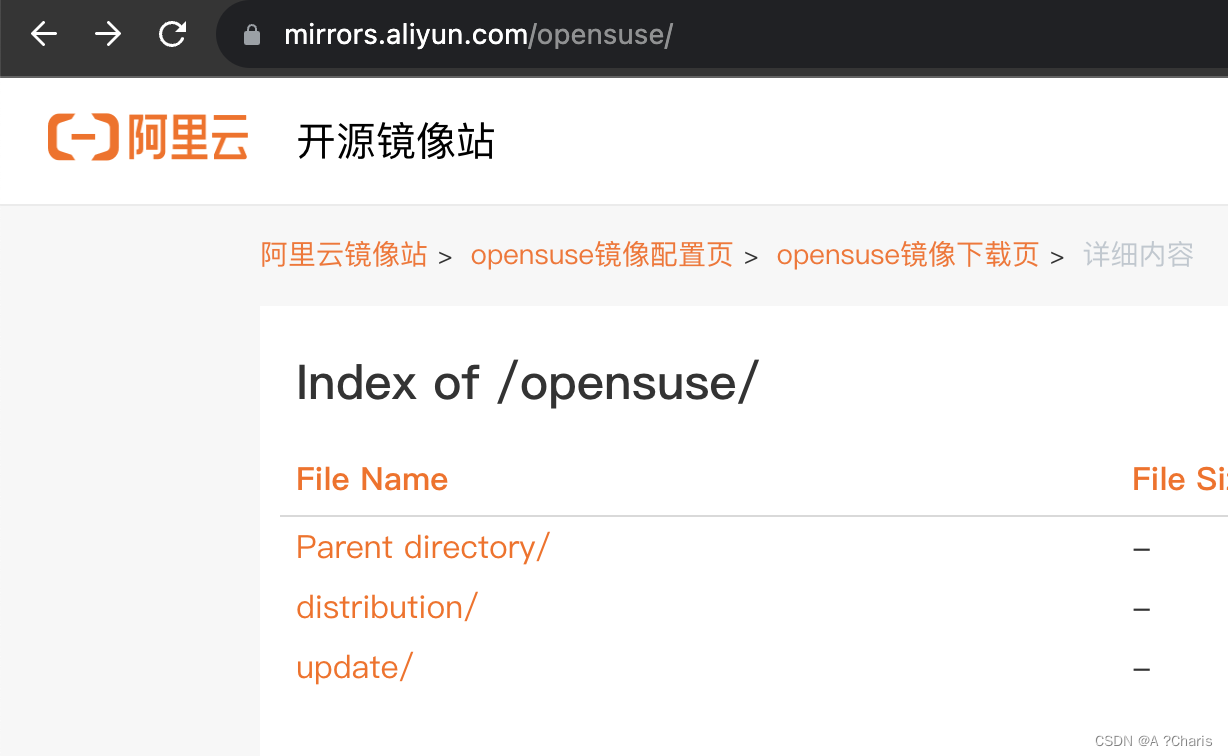The height and width of the screenshot is (756, 1228).
Task: Click the size dash in update/ row
Action: point(1142,669)
